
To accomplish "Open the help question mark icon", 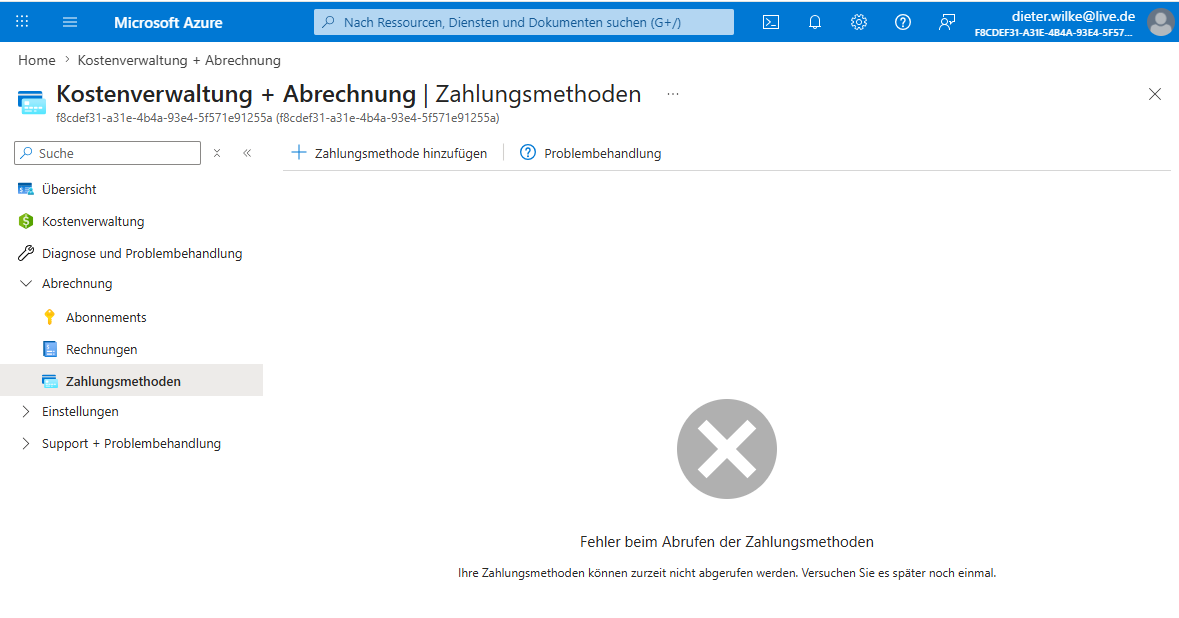I will 903,23.
